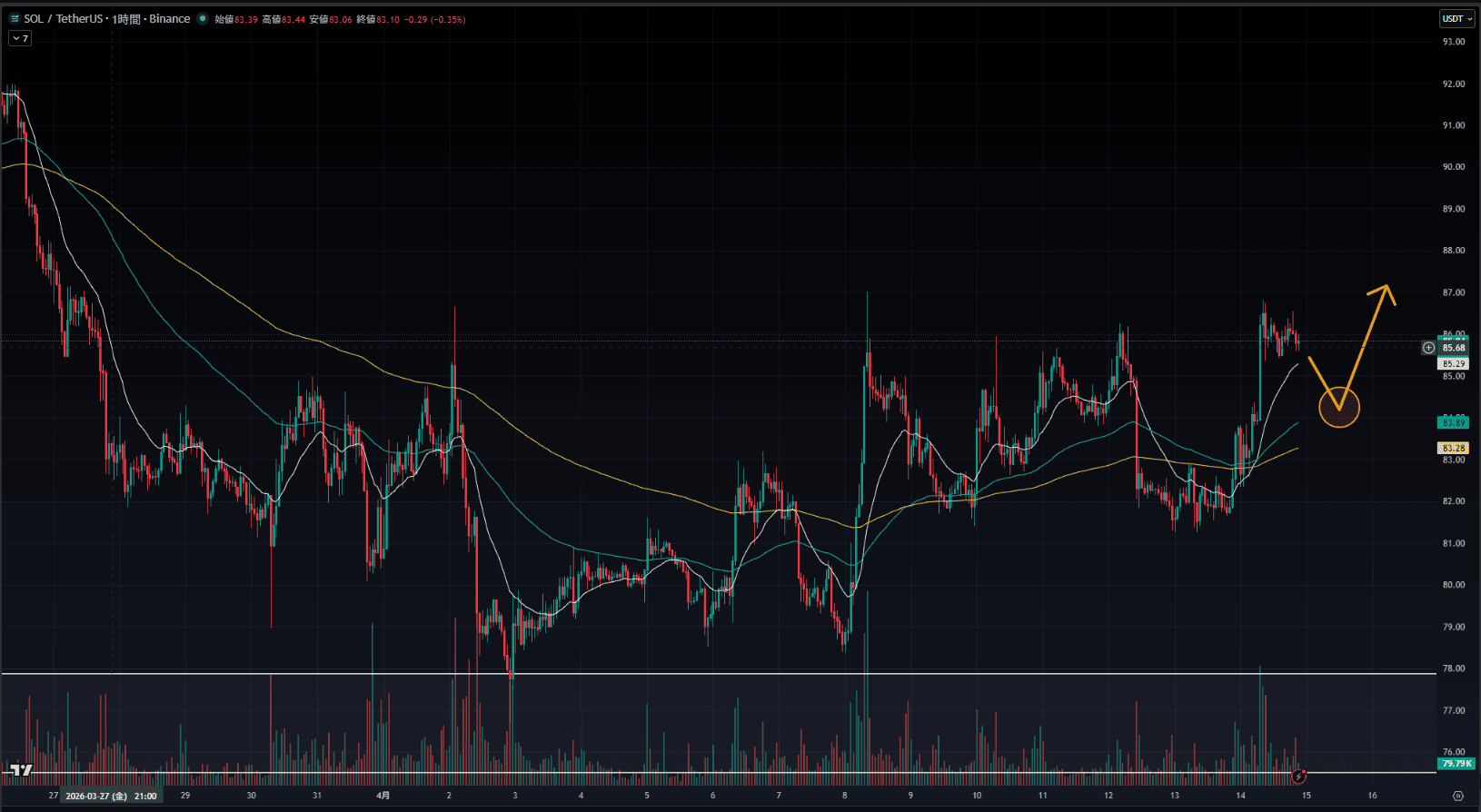Click the green 83.89 moving average price label

coord(1454,422)
